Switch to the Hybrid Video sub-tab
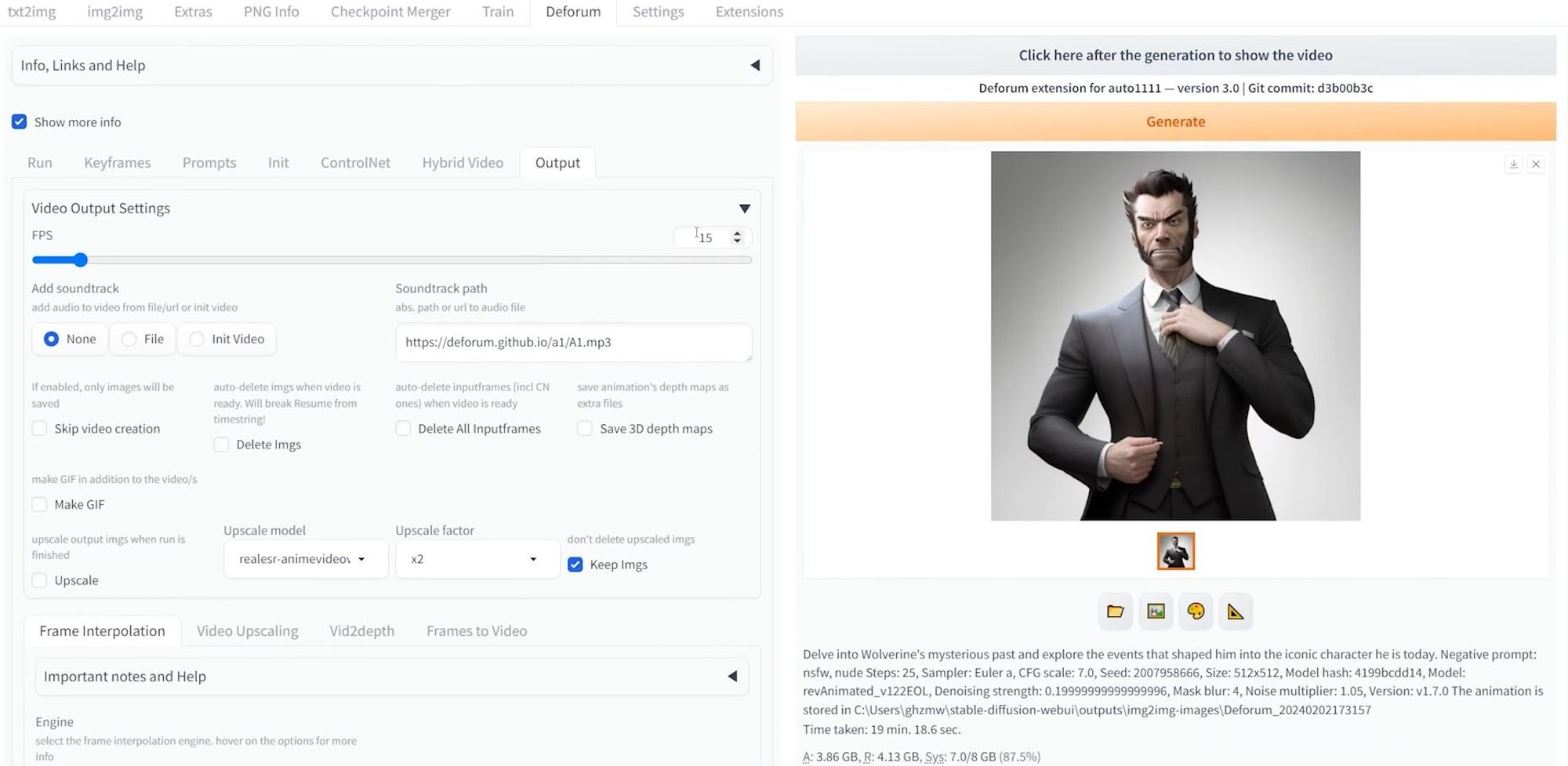The height and width of the screenshot is (766, 1568). pyautogui.click(x=463, y=162)
